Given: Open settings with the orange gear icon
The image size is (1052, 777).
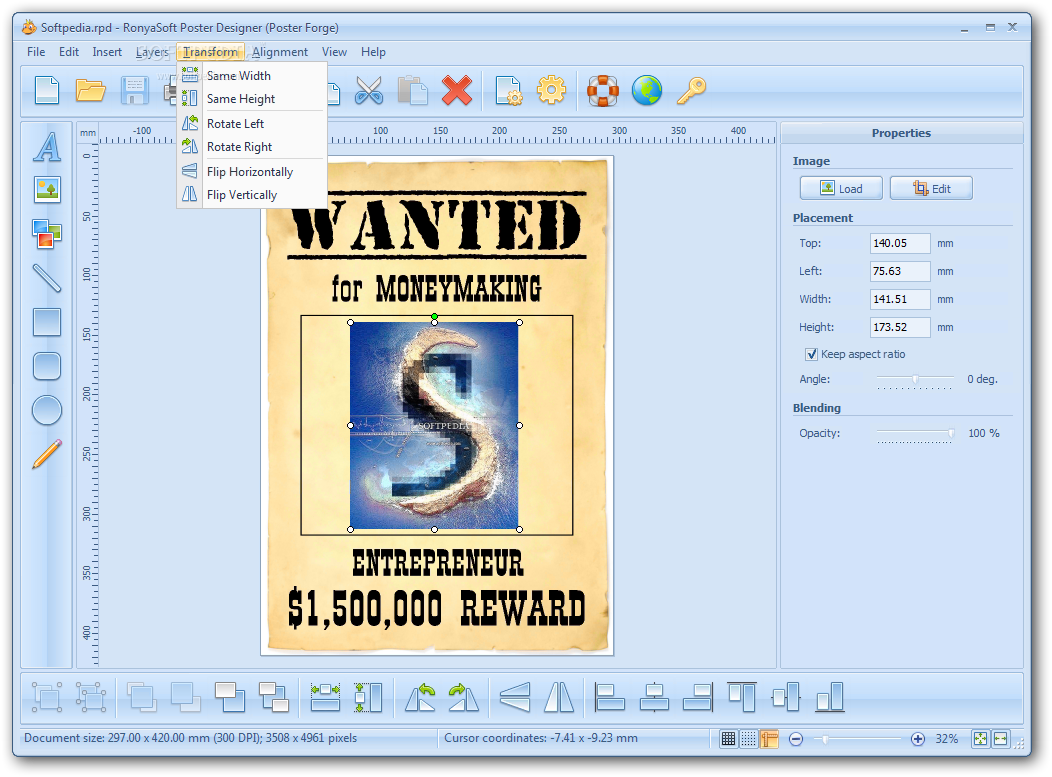Looking at the screenshot, I should (551, 90).
